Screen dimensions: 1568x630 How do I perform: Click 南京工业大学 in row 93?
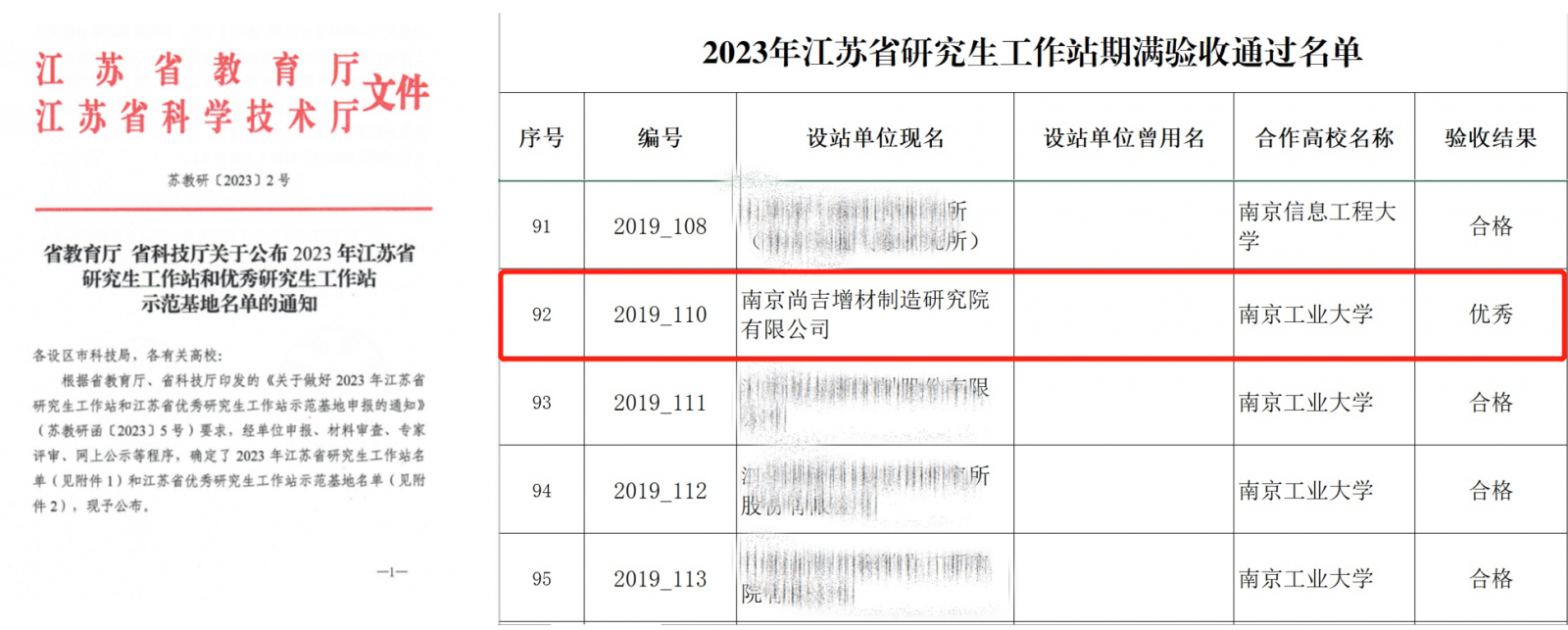pos(1305,403)
